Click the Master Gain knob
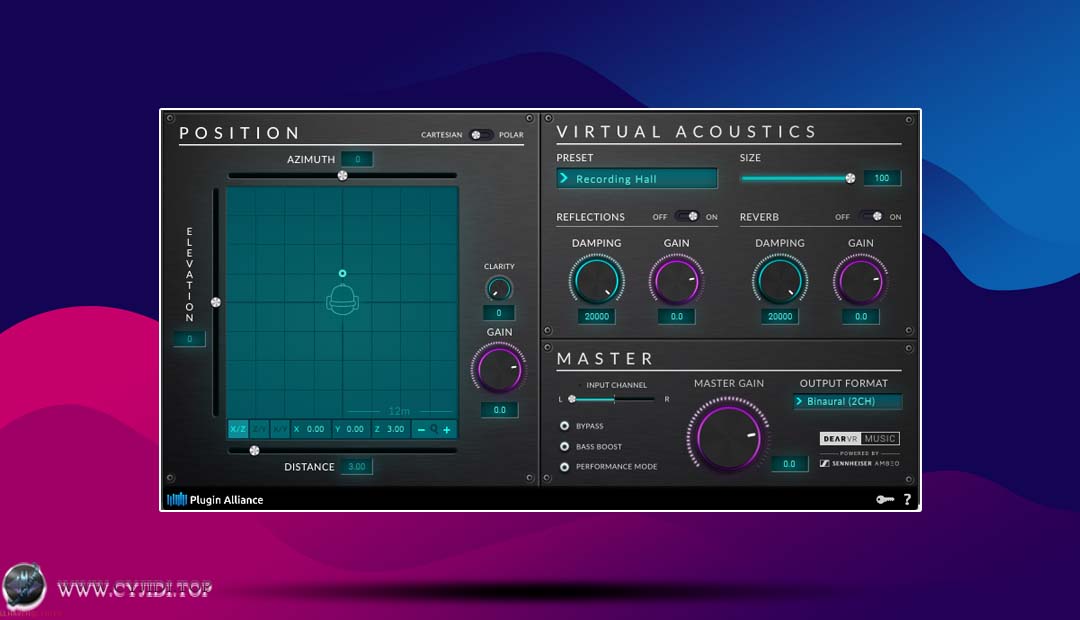The image size is (1080, 620). (729, 436)
